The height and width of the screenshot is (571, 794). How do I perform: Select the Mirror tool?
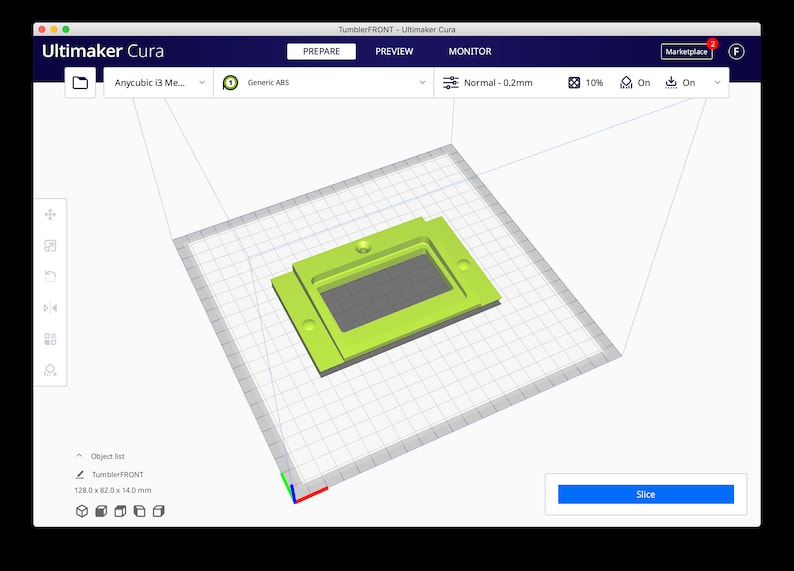50,308
